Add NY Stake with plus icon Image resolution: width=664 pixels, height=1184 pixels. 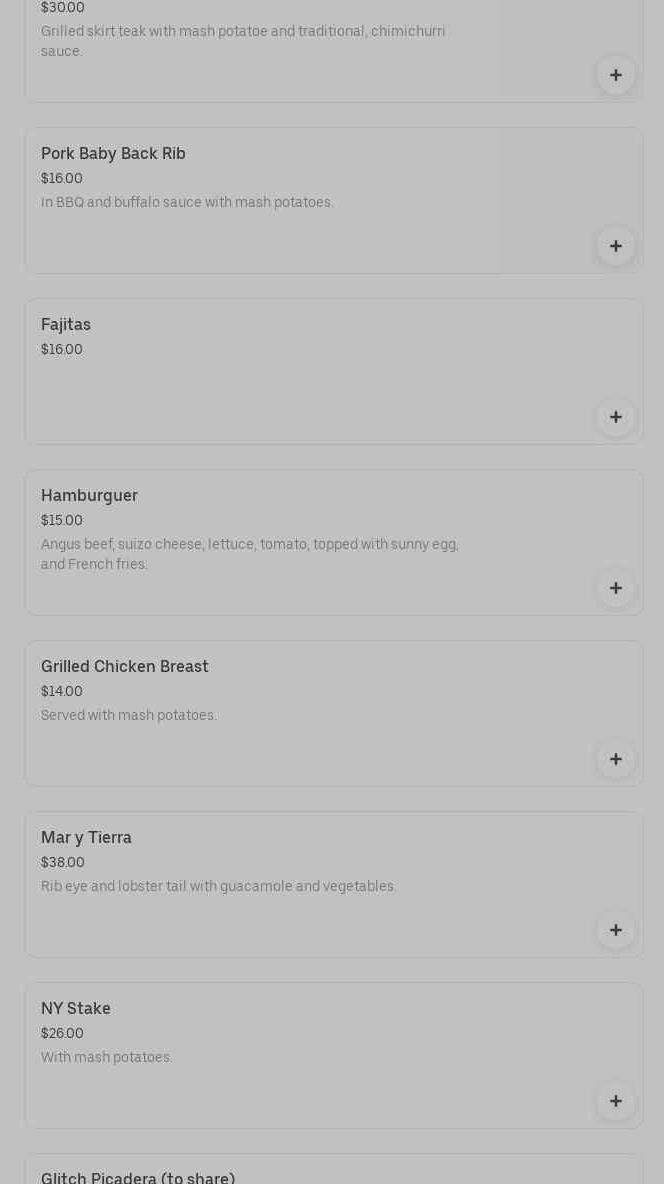click(x=615, y=1101)
